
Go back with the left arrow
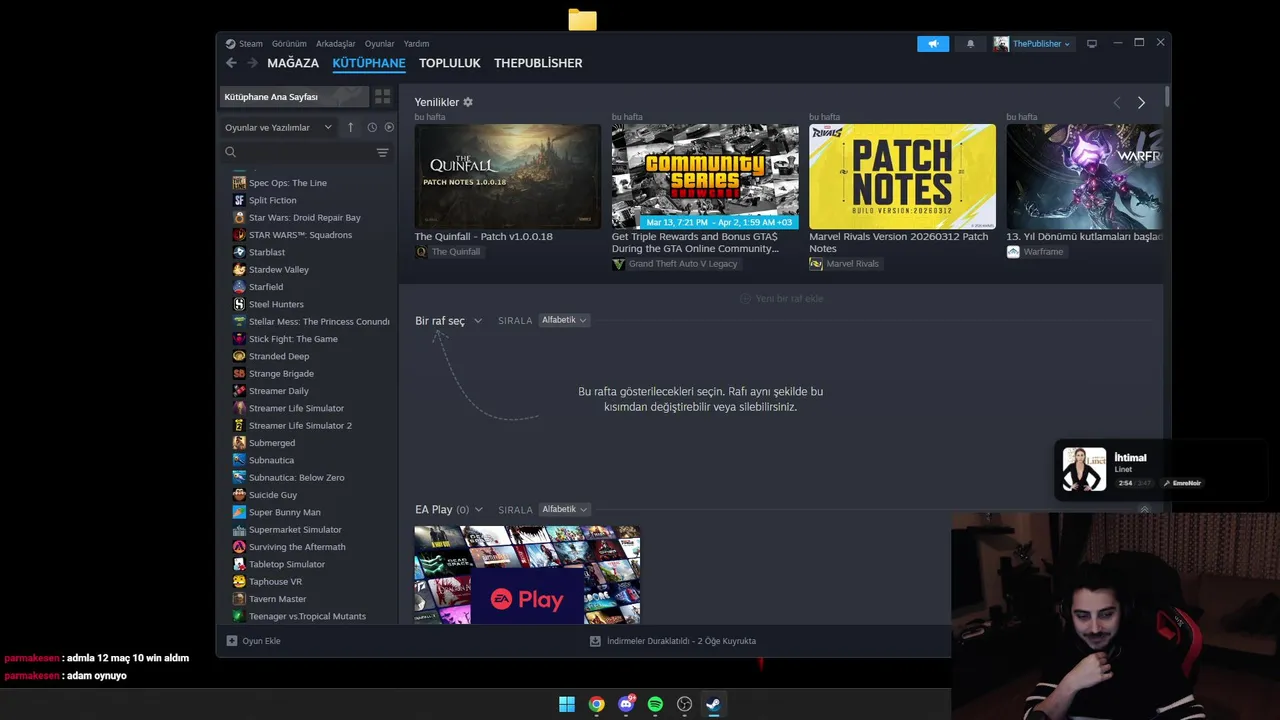(x=231, y=63)
